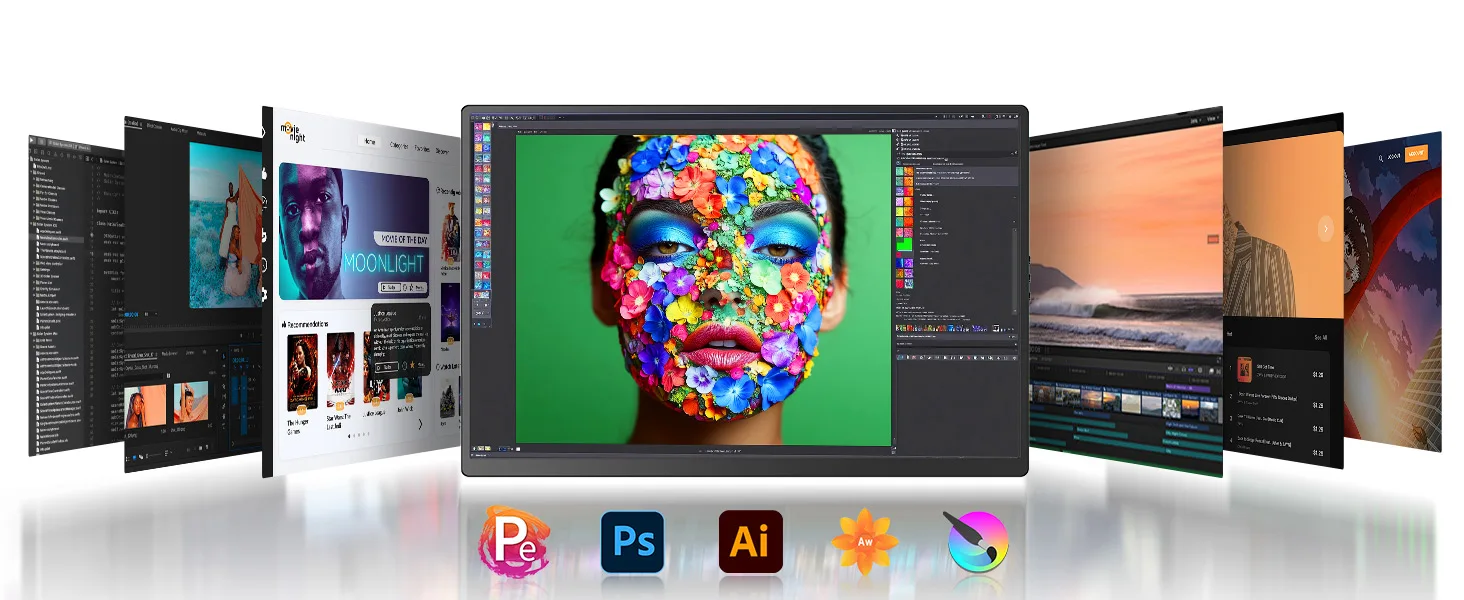The image size is (1464, 600).
Task: Click the orange flower Aw app icon
Action: (864, 542)
